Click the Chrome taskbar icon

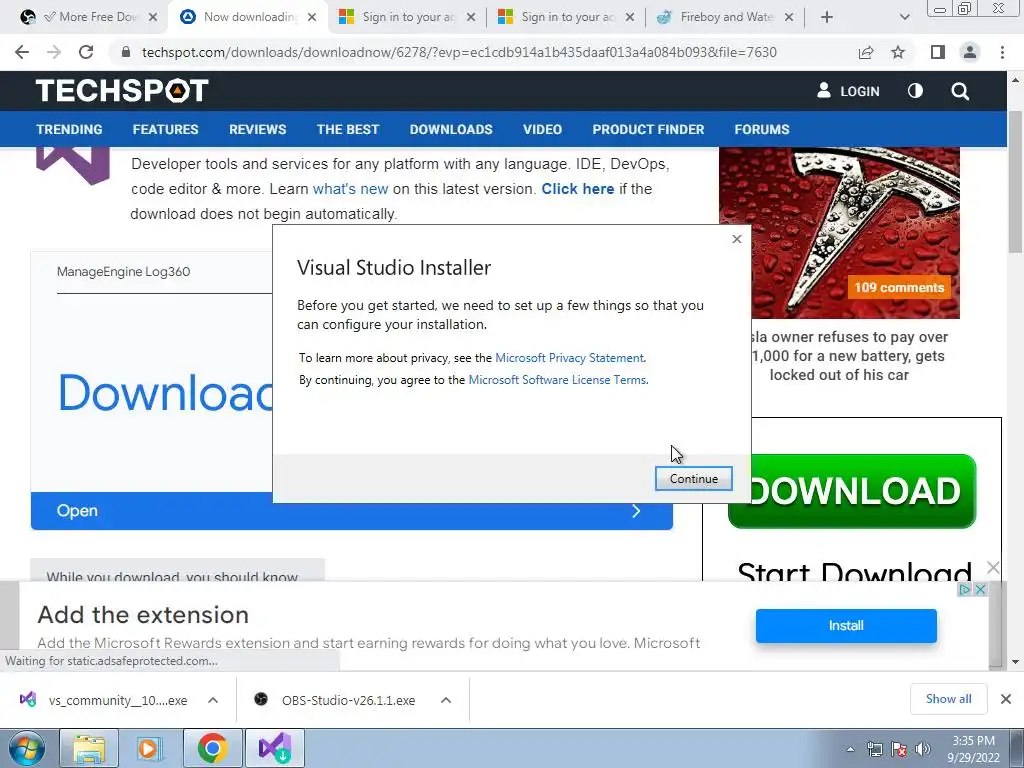pos(212,748)
